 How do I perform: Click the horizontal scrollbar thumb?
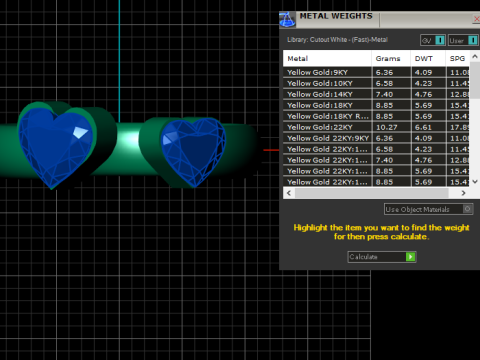pos(372,193)
